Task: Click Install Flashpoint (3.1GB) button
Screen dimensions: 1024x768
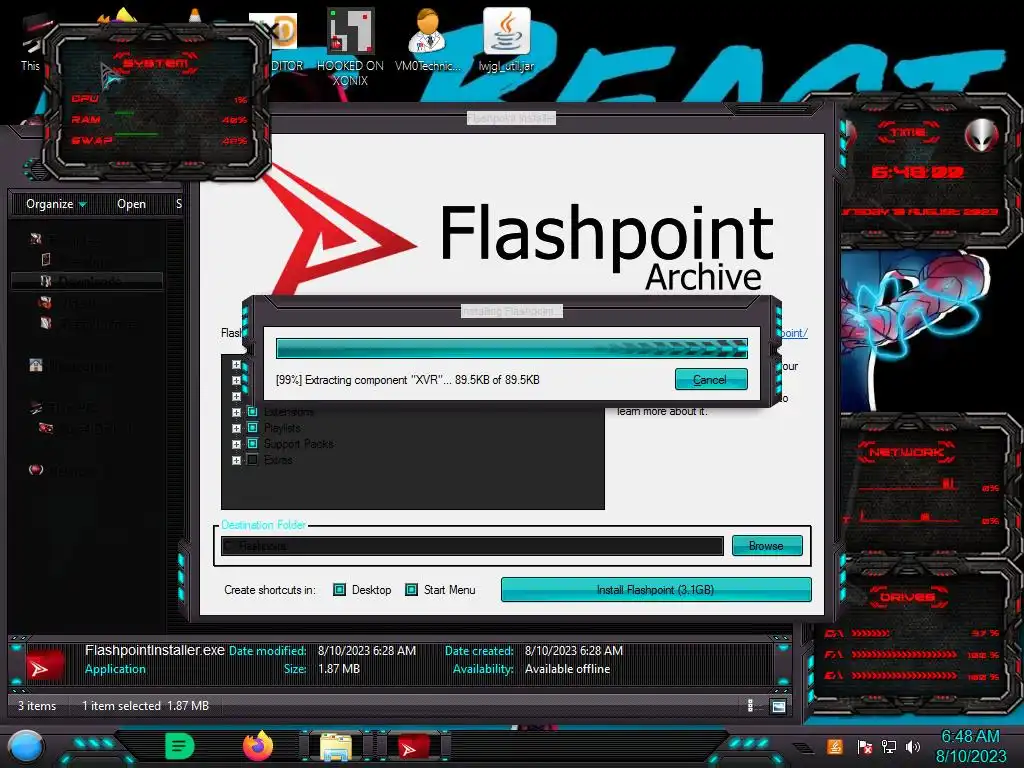Action: (656, 590)
